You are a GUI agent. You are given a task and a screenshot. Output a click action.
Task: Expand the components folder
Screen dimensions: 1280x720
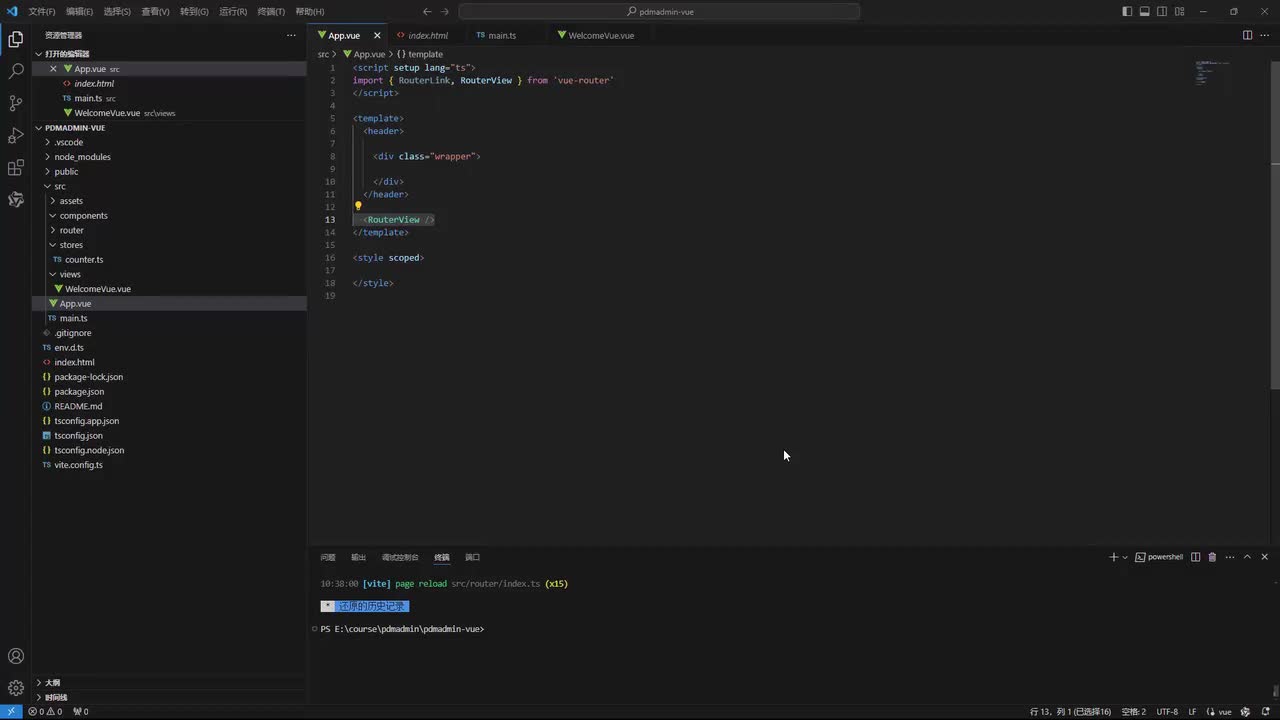pos(83,216)
